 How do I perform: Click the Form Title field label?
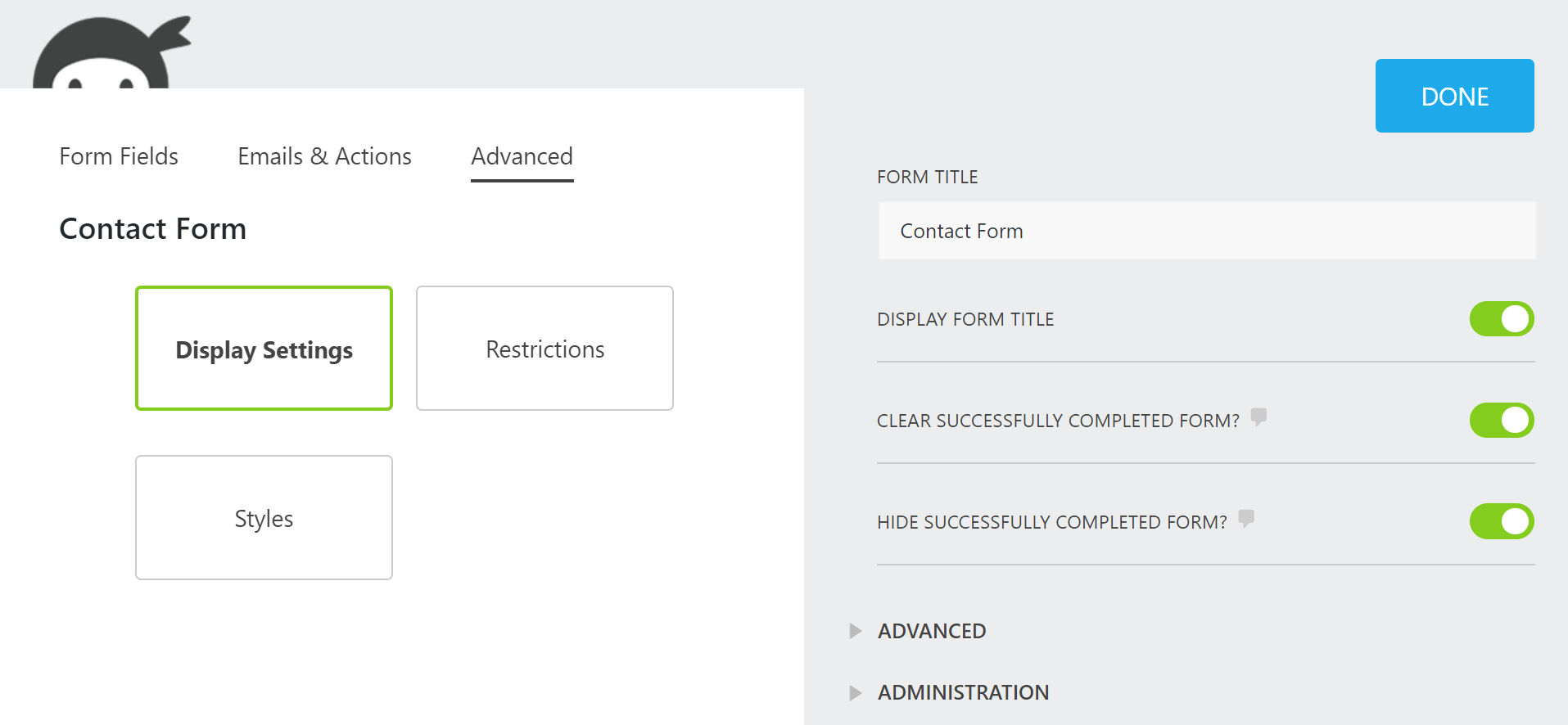tap(927, 177)
